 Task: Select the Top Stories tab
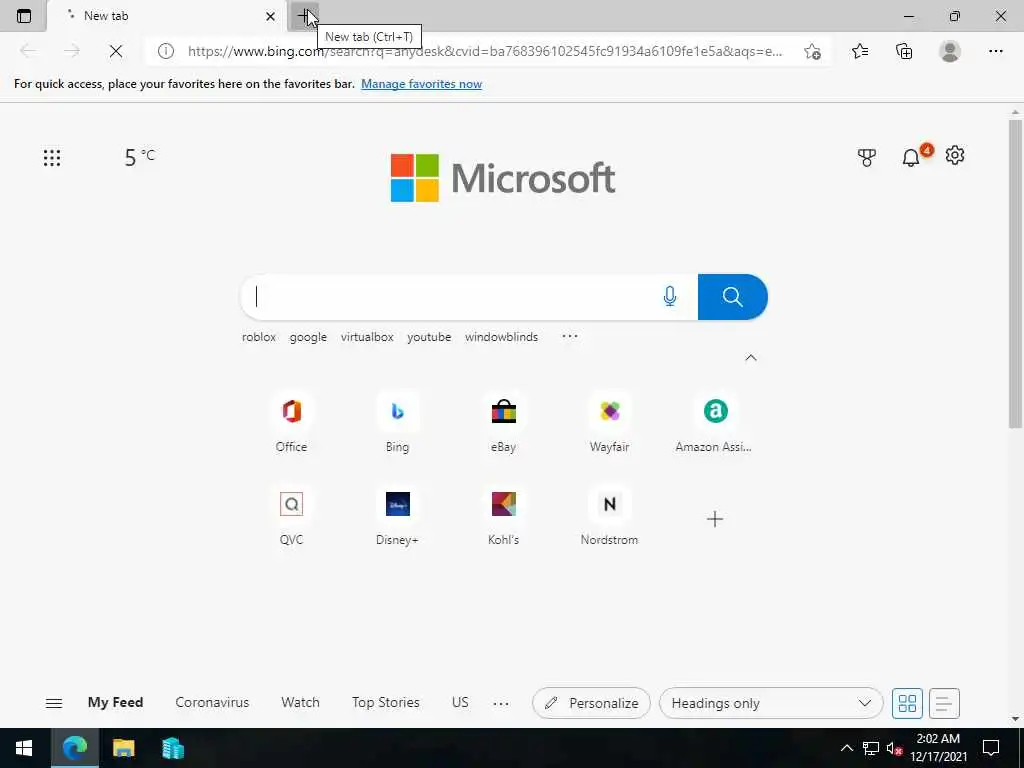pyautogui.click(x=385, y=703)
